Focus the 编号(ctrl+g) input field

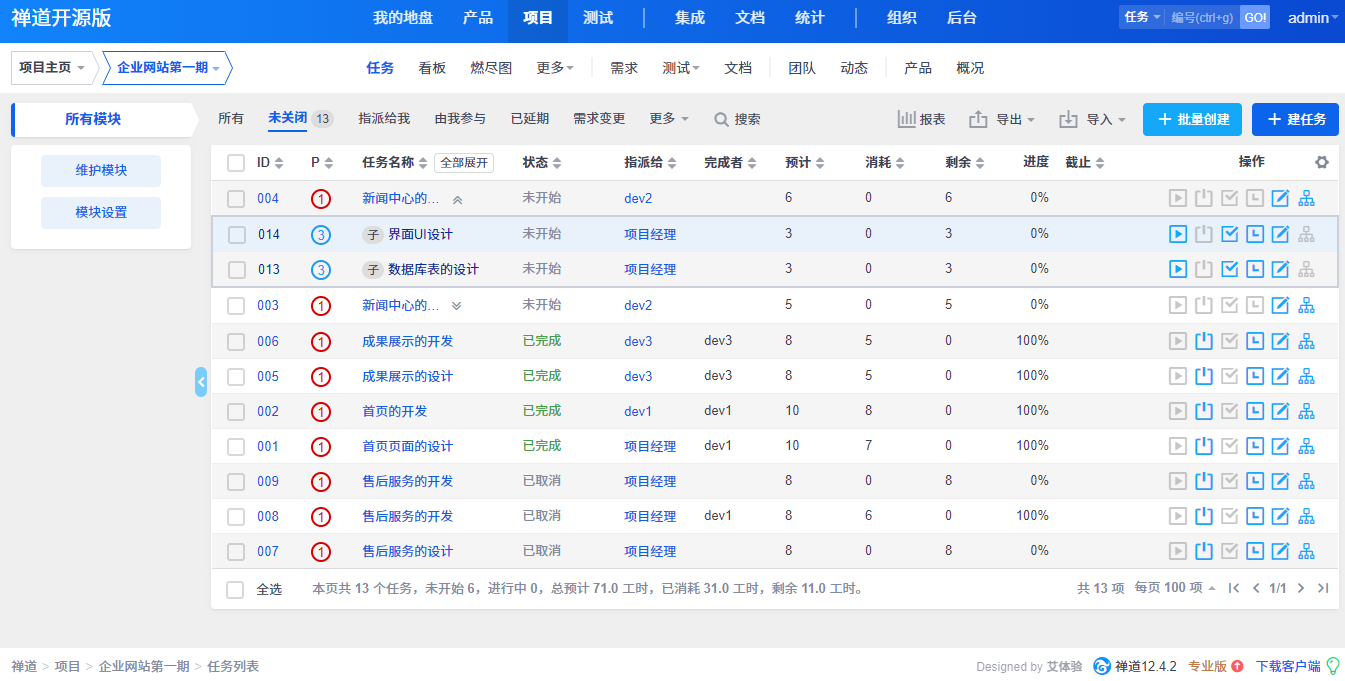[x=1202, y=18]
